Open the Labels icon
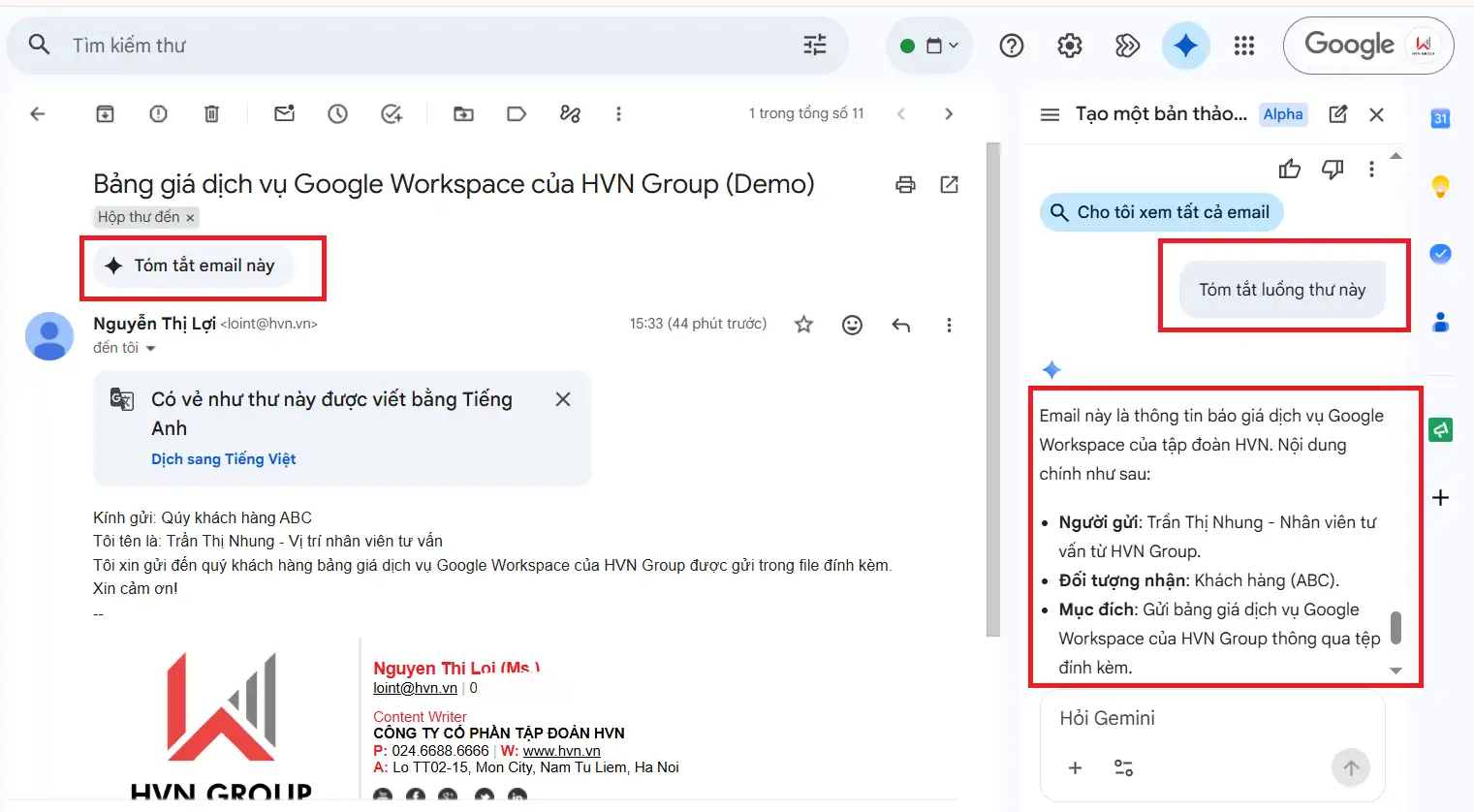 (x=517, y=114)
